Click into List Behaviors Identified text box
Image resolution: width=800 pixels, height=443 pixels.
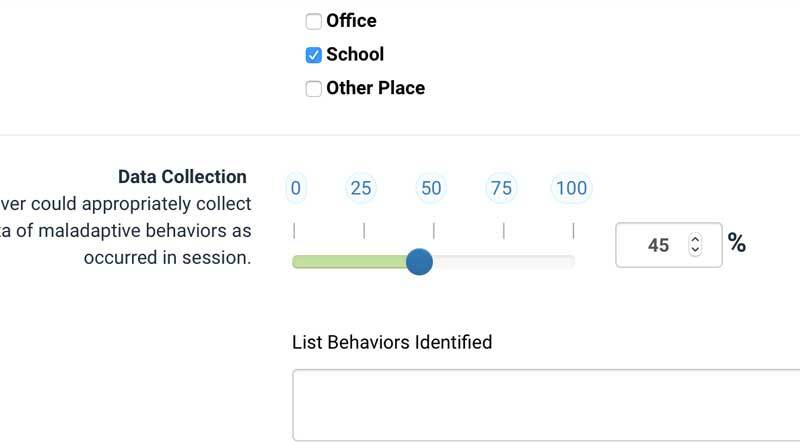[x=546, y=405]
